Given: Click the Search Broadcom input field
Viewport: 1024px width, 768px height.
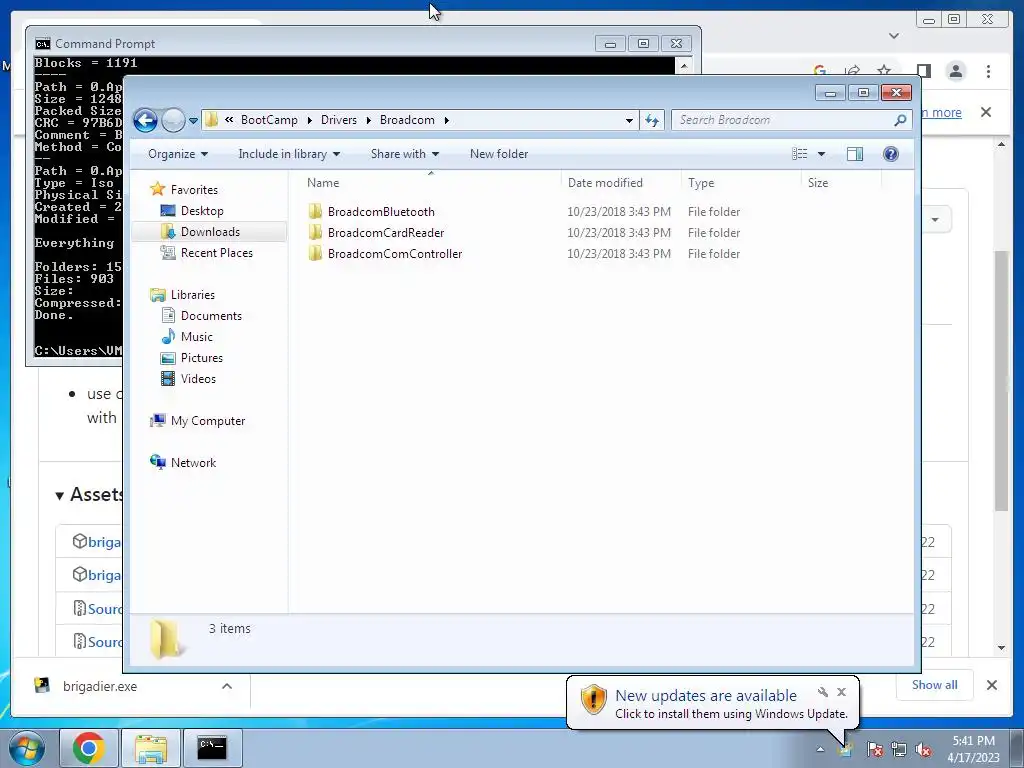Looking at the screenshot, I should tap(782, 120).
